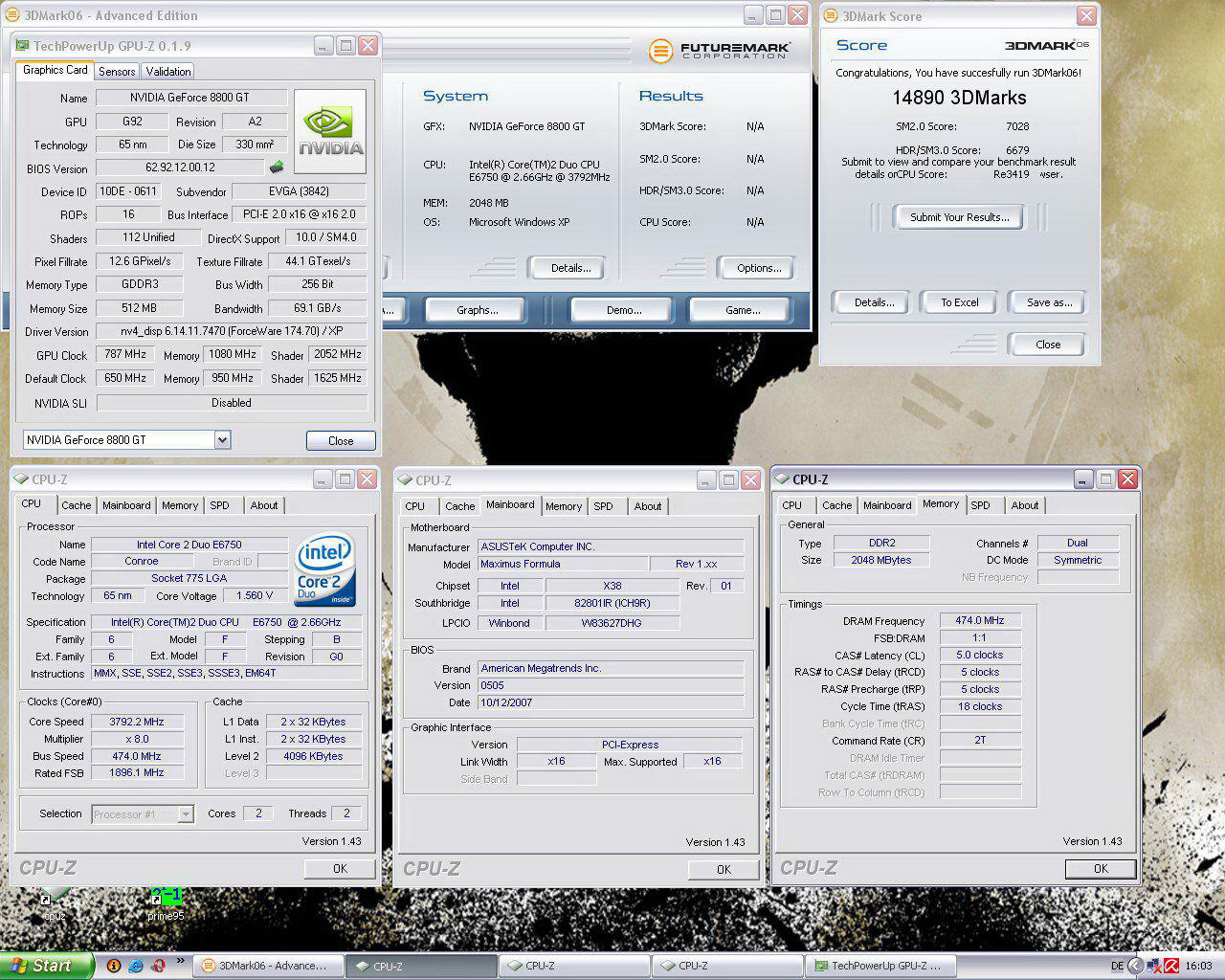Click the taskbar clock showing 16:03

(1198, 966)
